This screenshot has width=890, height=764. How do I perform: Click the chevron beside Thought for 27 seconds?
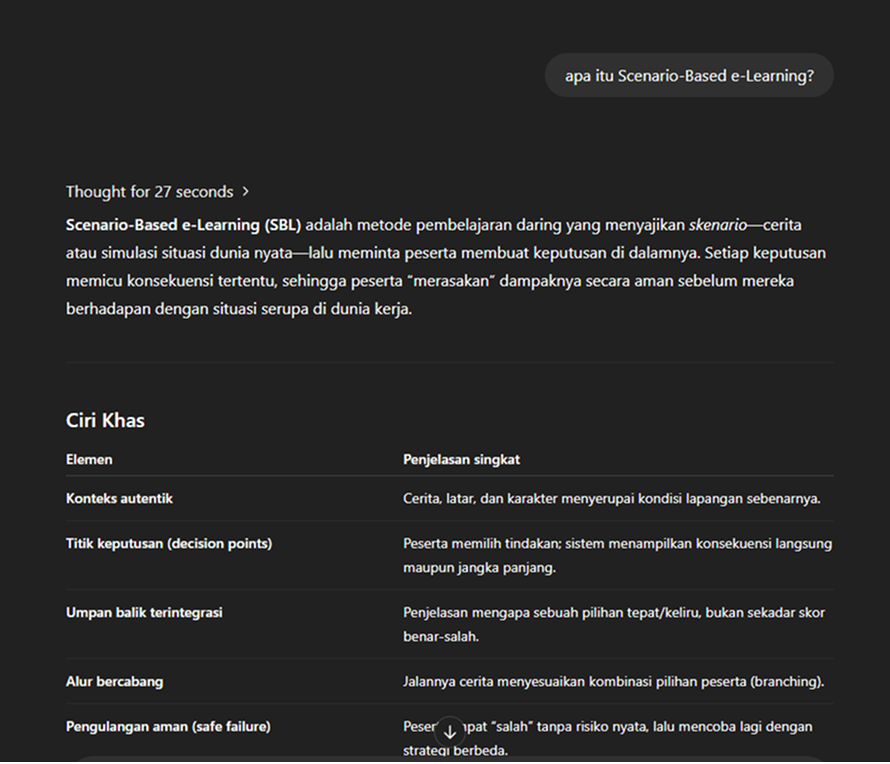tap(246, 191)
